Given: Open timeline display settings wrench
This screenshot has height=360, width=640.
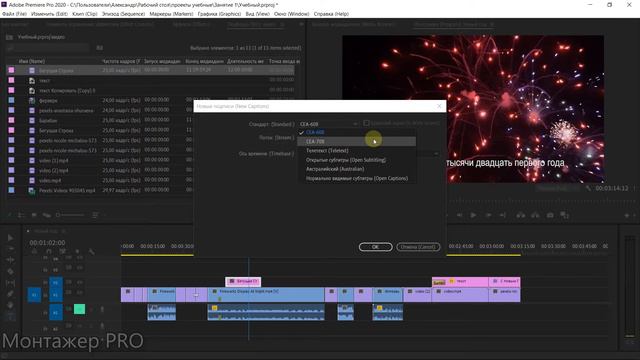Looking at the screenshot, I should 91,252.
